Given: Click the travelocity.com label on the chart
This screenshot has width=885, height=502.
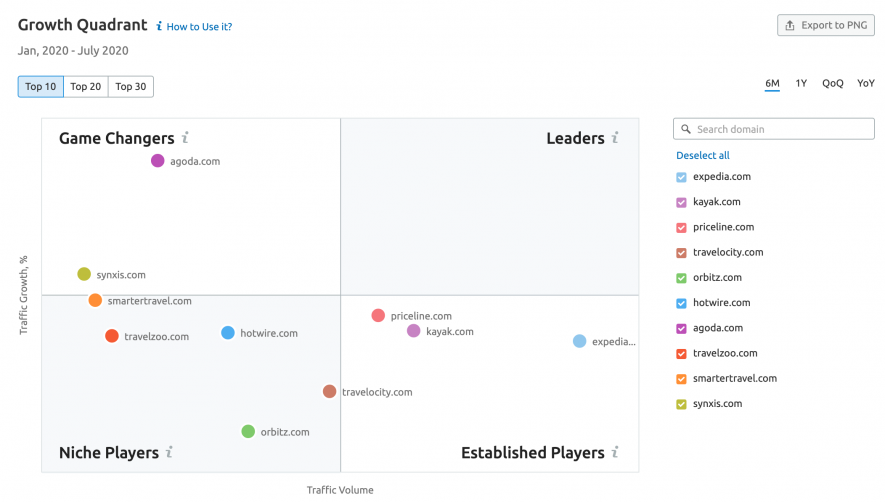Looking at the screenshot, I should pyautogui.click(x=377, y=392).
